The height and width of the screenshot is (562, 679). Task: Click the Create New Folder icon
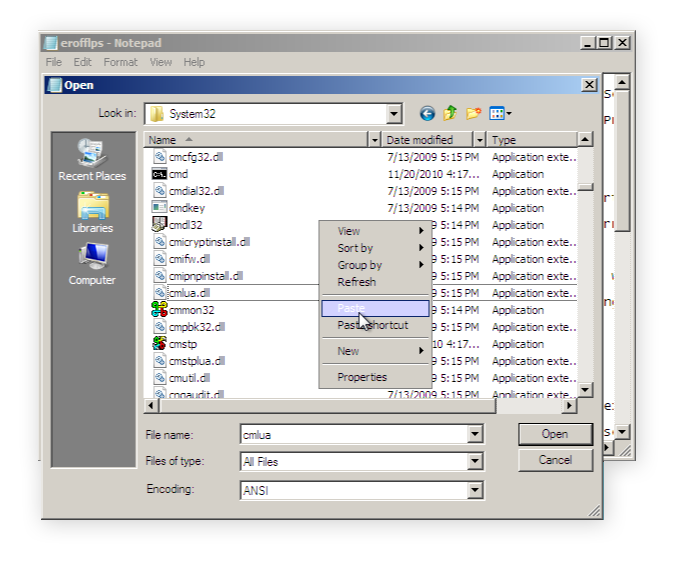tap(474, 114)
